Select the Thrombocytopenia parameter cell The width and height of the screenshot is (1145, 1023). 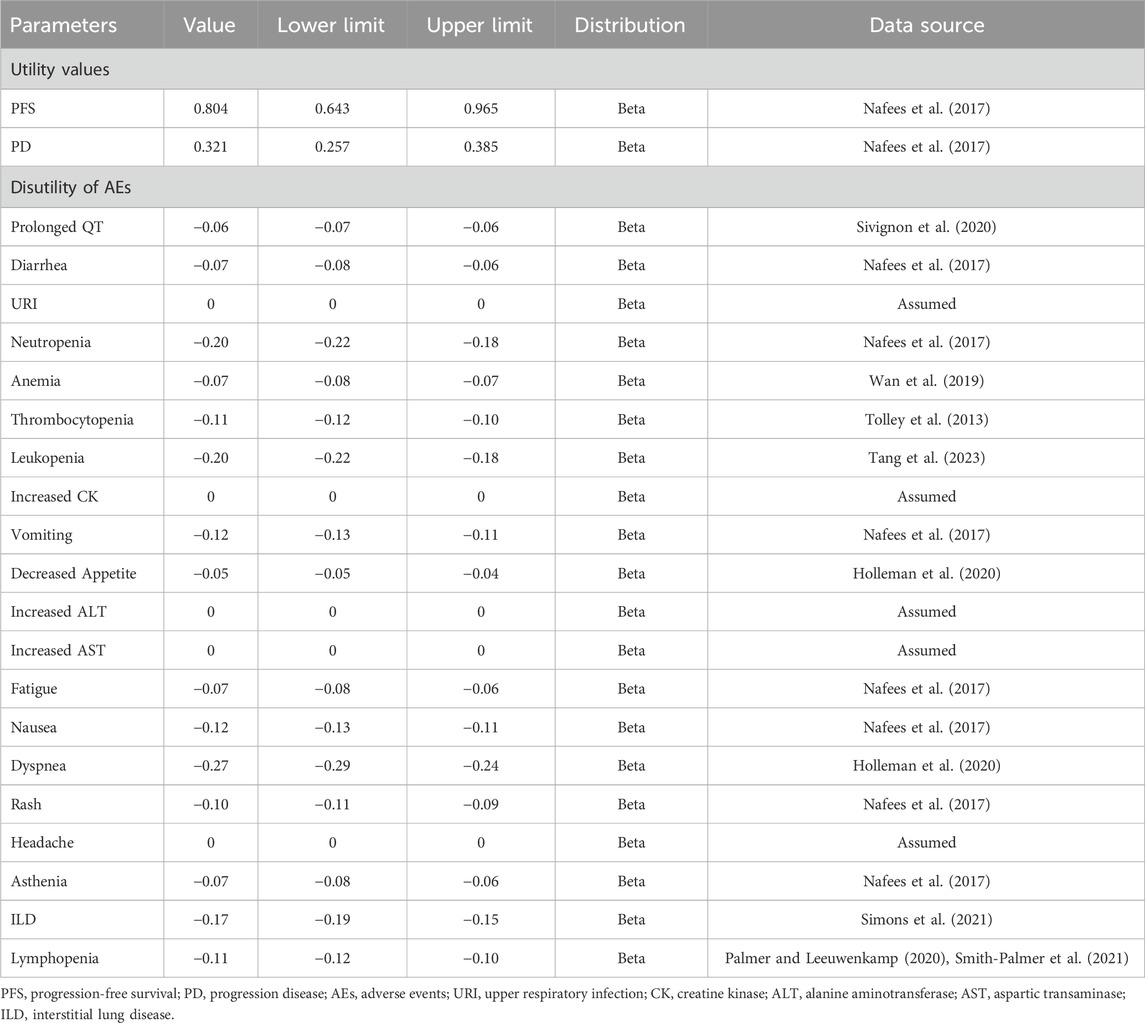click(x=71, y=420)
